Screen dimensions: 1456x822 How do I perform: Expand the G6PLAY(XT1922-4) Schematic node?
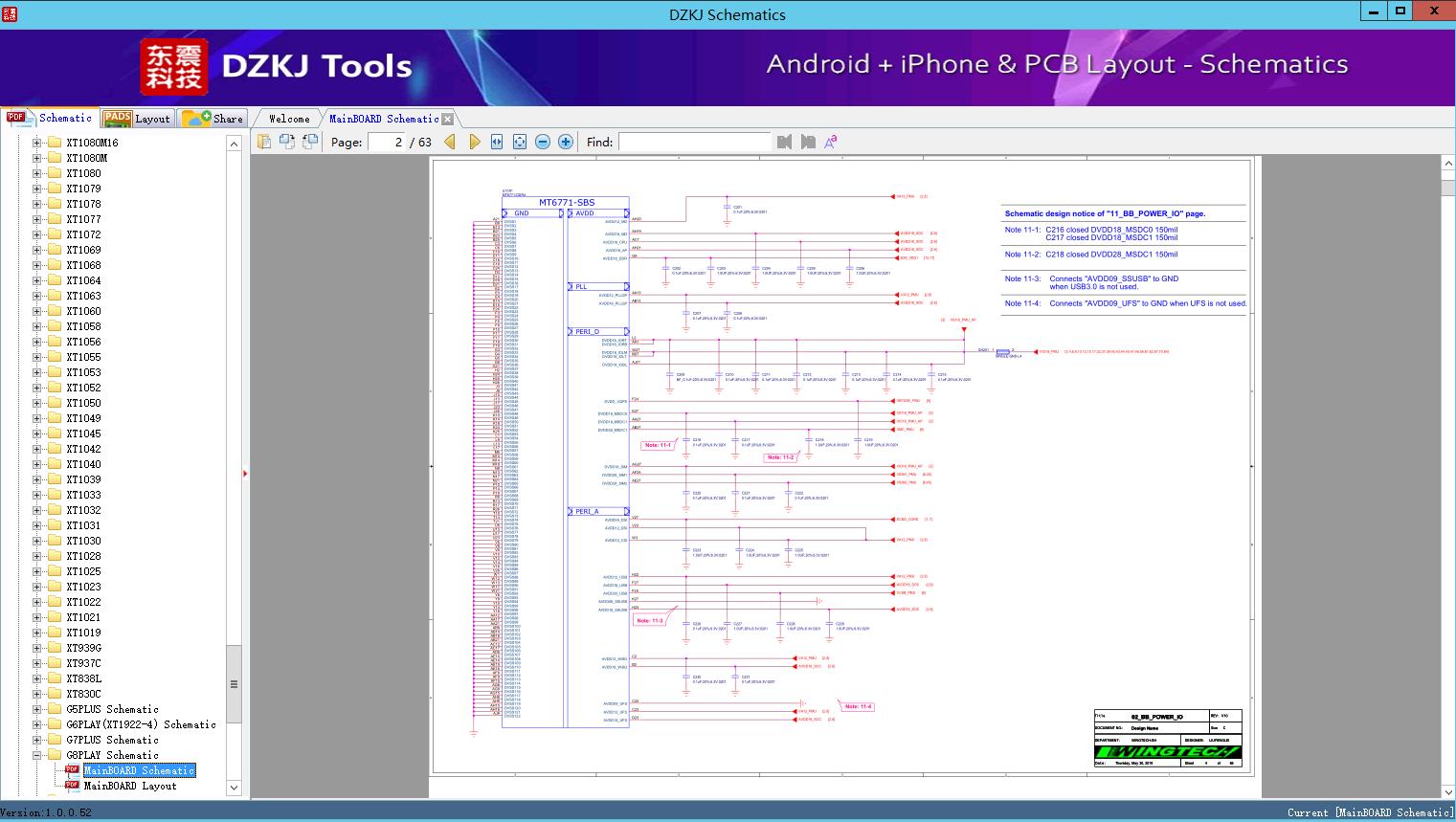click(36, 724)
